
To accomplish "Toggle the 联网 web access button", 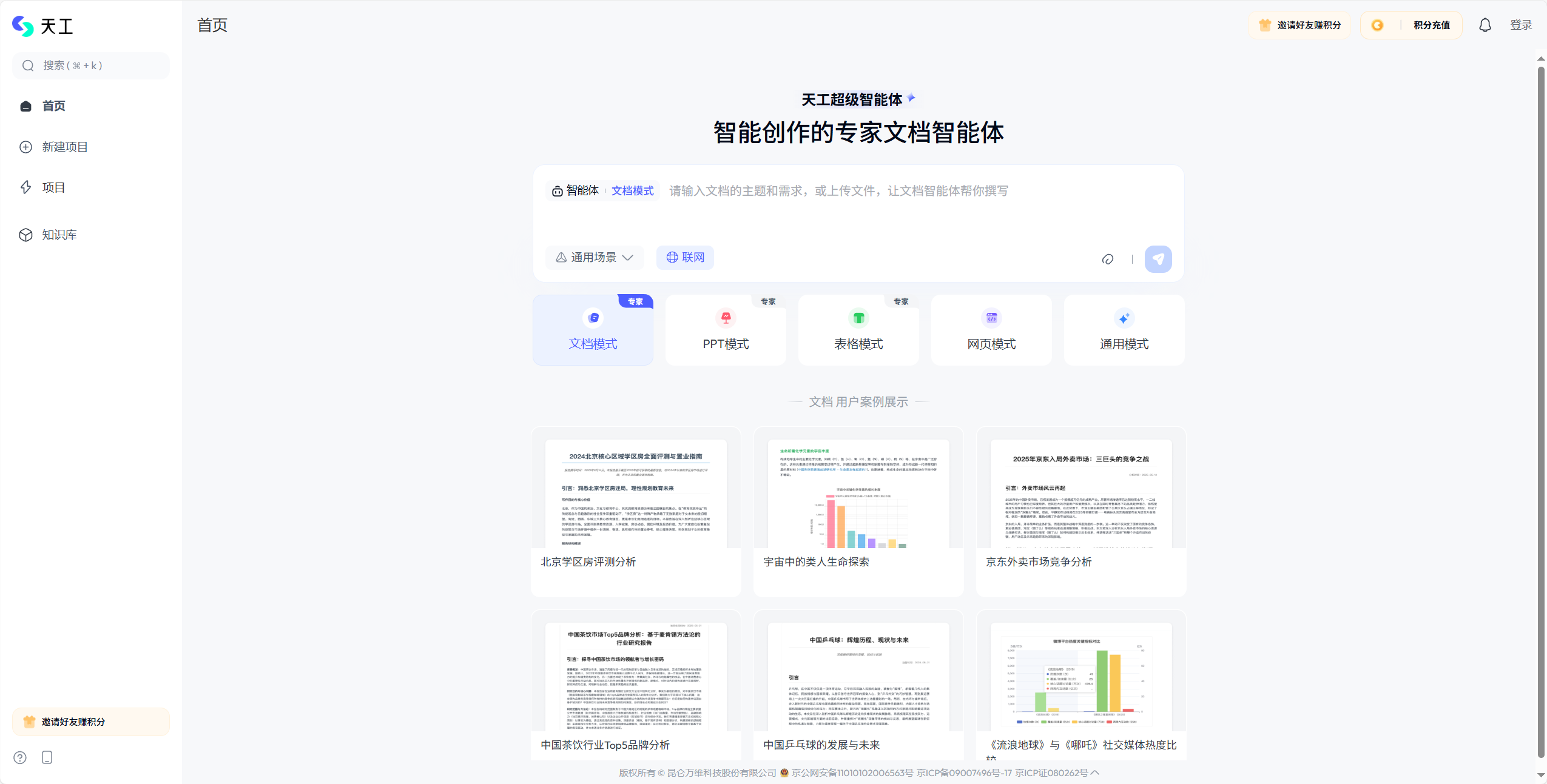I will click(x=685, y=257).
